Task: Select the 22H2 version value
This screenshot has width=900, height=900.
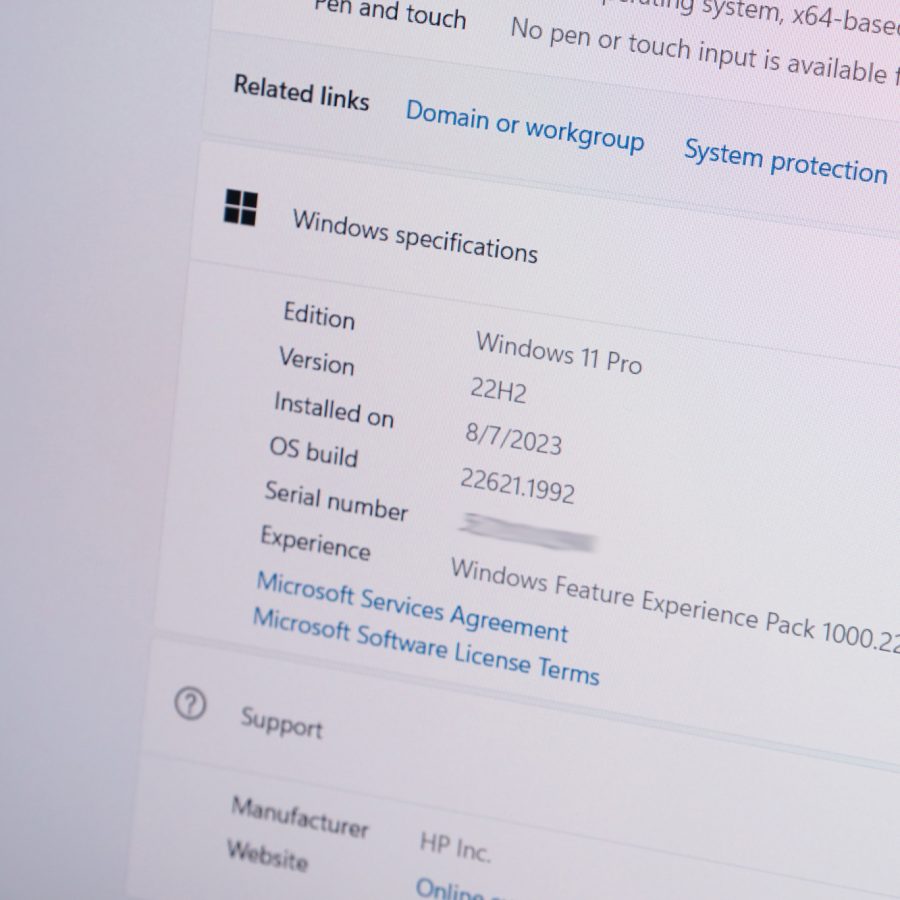Action: tap(498, 390)
